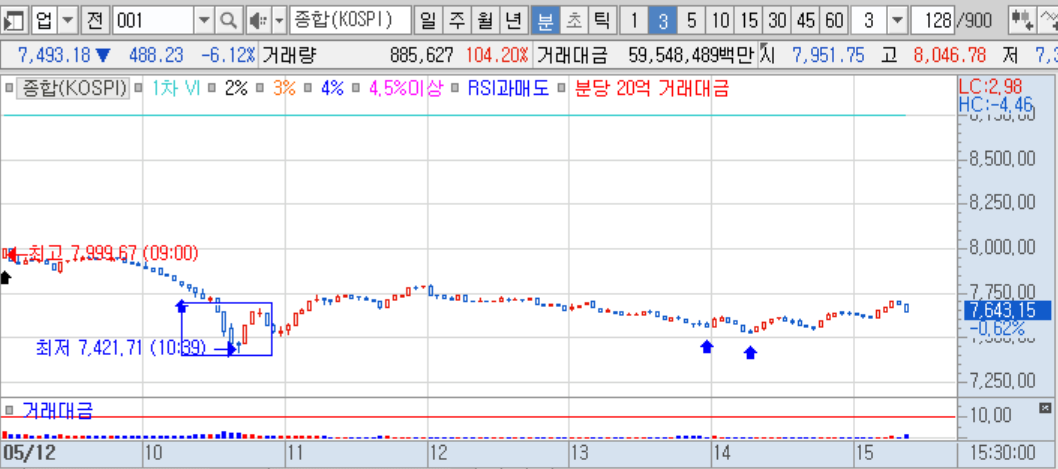This screenshot has height=469, width=1058.
Task: Click the current price 7,493.18
Action: click(x=54, y=55)
